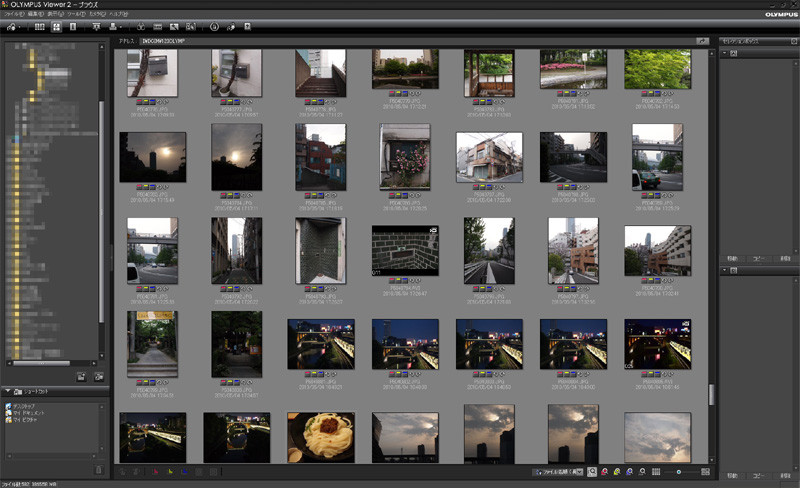Viewport: 800px width, 488px height.
Task: Click the address path input field
Action: pos(416,41)
